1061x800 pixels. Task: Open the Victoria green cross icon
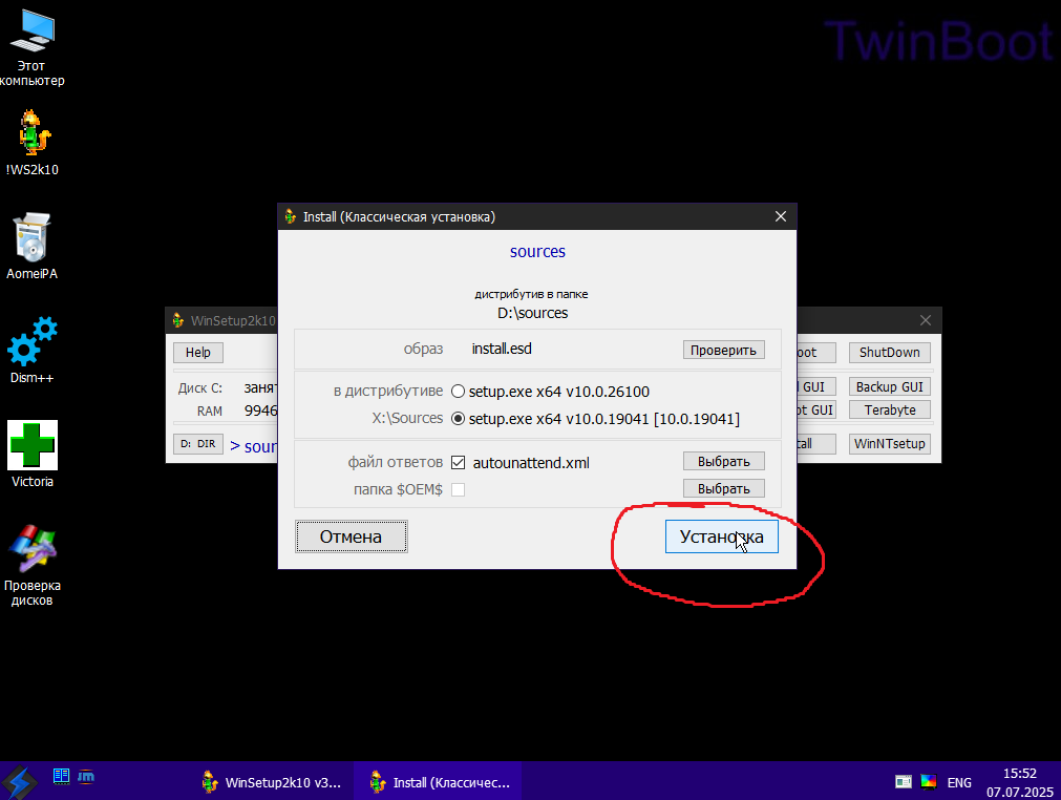coord(32,445)
